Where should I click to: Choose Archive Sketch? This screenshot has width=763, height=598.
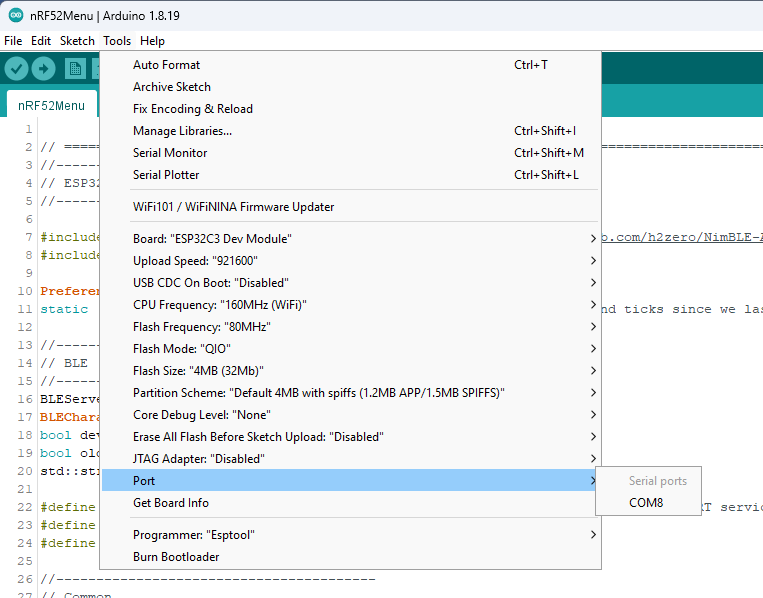click(350, 87)
